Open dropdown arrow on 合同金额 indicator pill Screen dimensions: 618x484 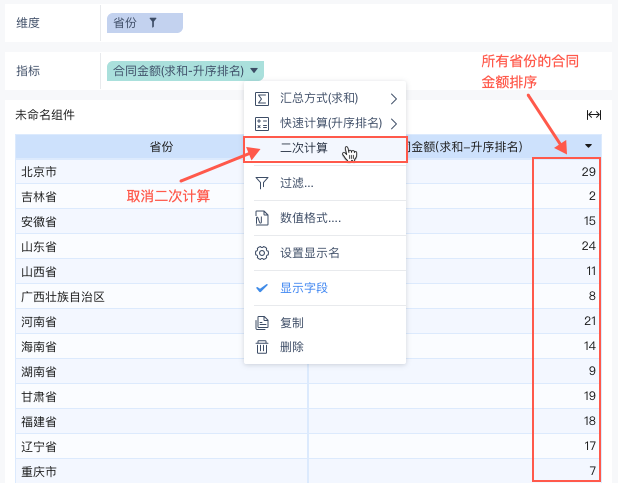(256, 71)
